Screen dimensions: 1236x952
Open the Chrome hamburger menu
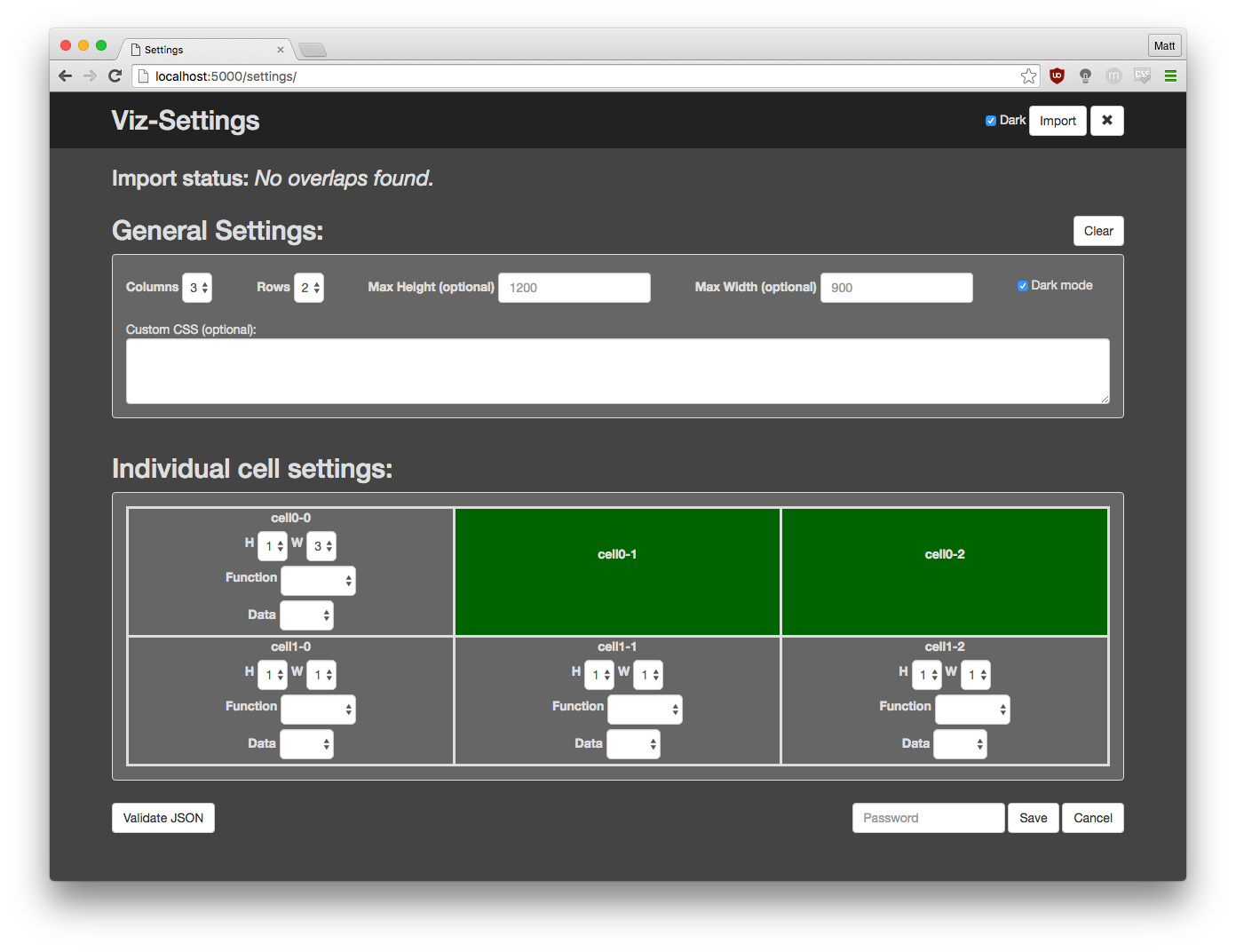tap(1170, 76)
